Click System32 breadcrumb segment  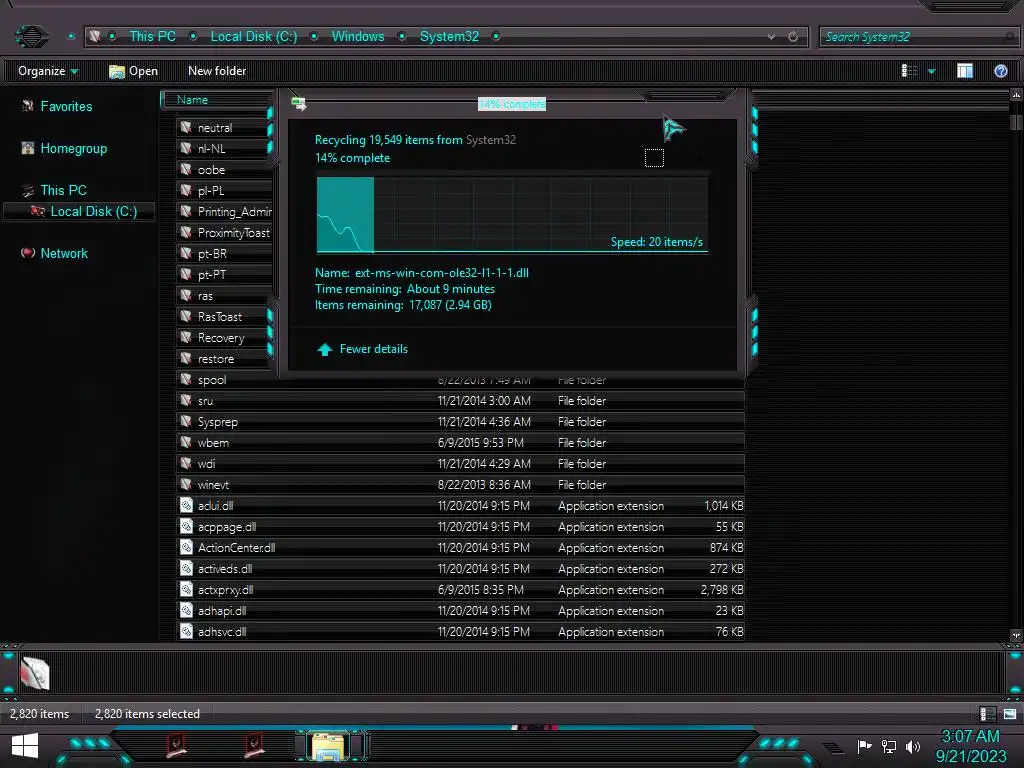[449, 37]
